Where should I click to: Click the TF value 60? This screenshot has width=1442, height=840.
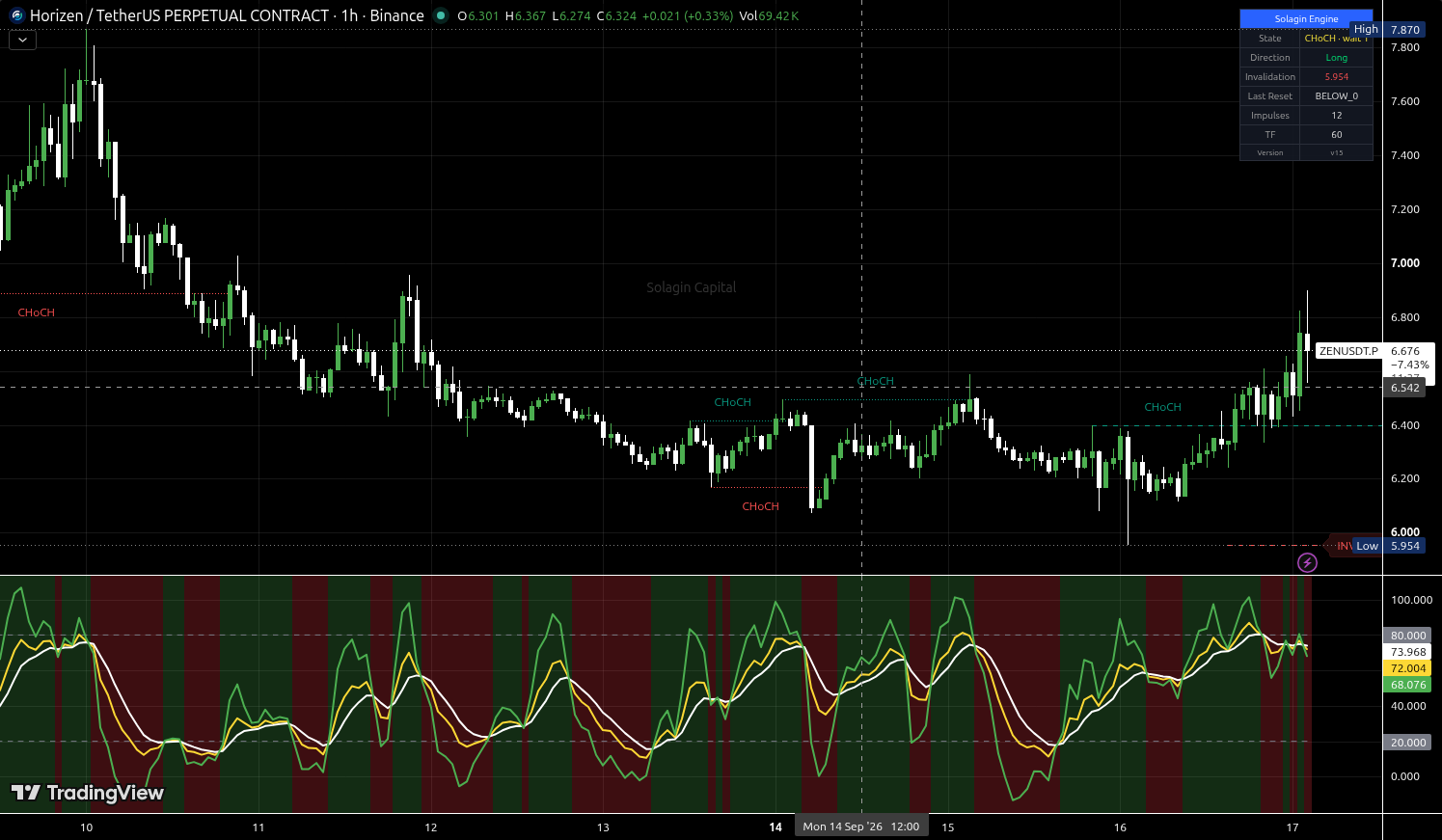pyautogui.click(x=1336, y=135)
